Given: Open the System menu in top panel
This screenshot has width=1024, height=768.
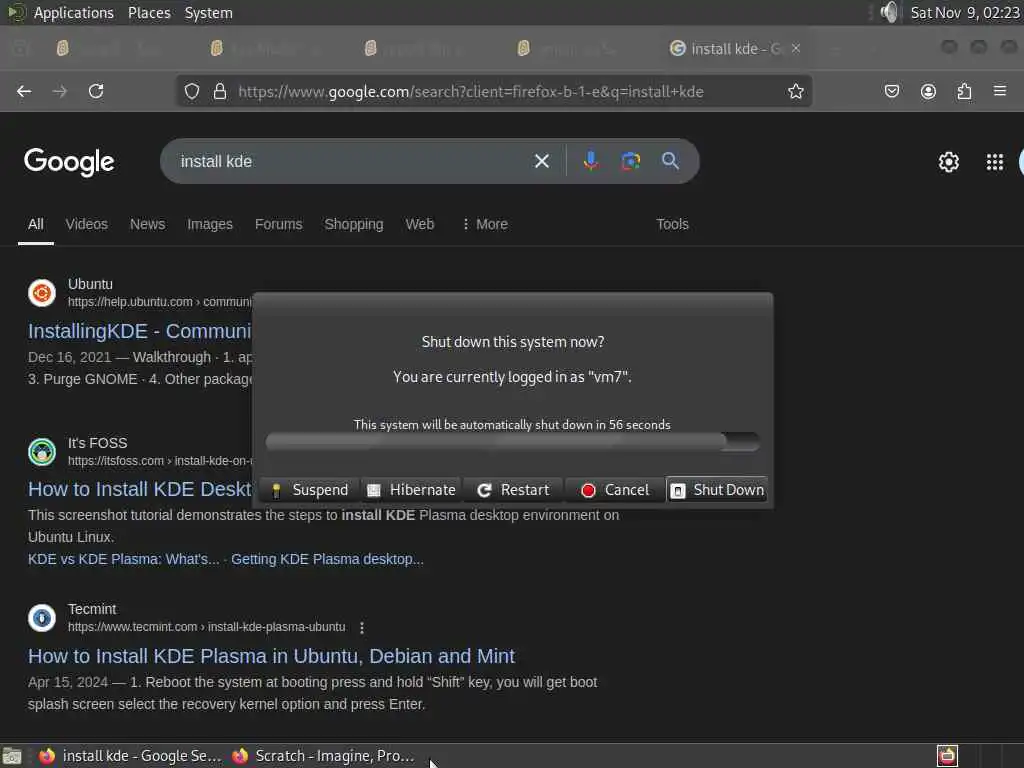Looking at the screenshot, I should 208,12.
